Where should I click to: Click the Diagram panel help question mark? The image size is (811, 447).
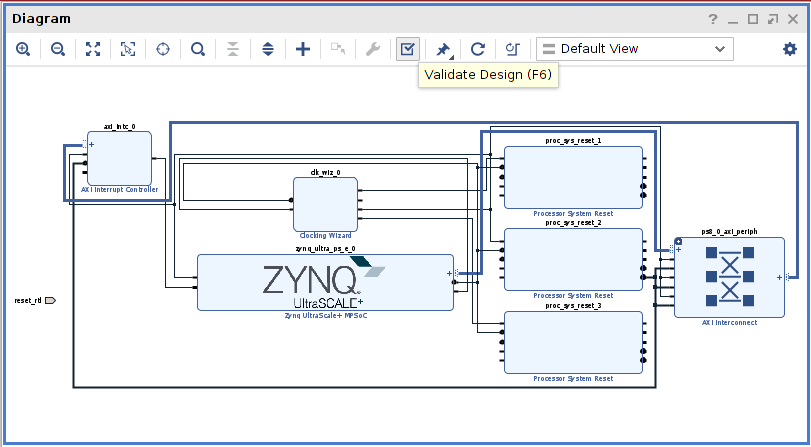pyautogui.click(x=713, y=19)
